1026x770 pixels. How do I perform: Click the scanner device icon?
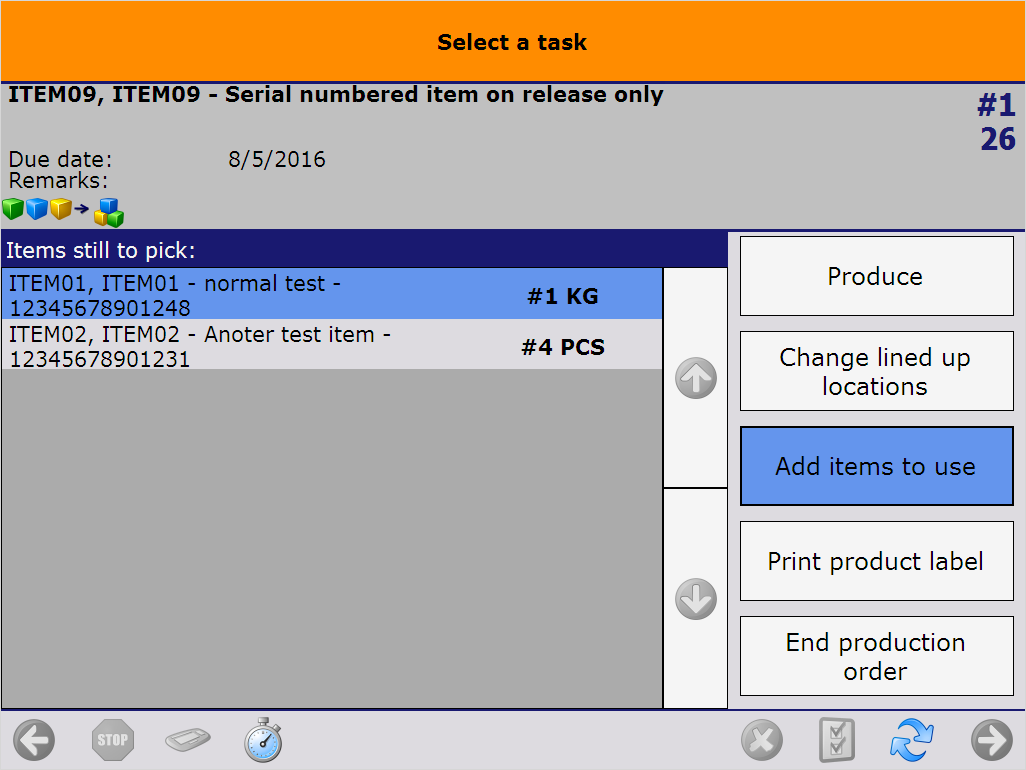pyautogui.click(x=188, y=741)
